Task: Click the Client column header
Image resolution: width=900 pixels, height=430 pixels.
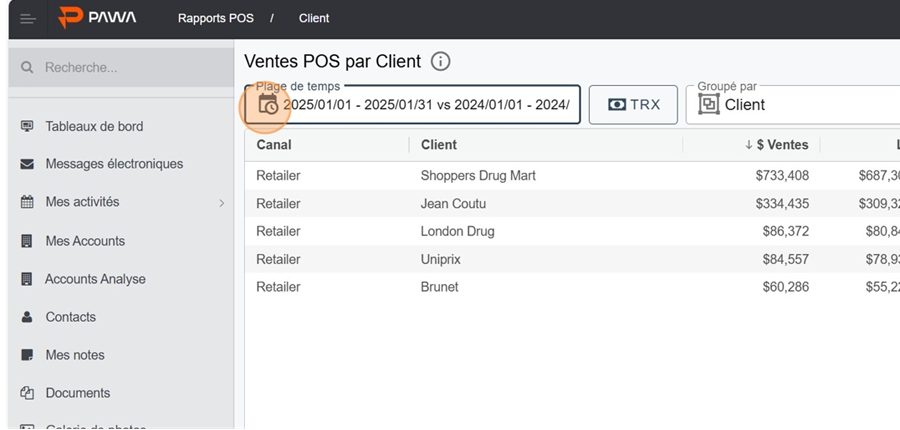Action: 439,145
